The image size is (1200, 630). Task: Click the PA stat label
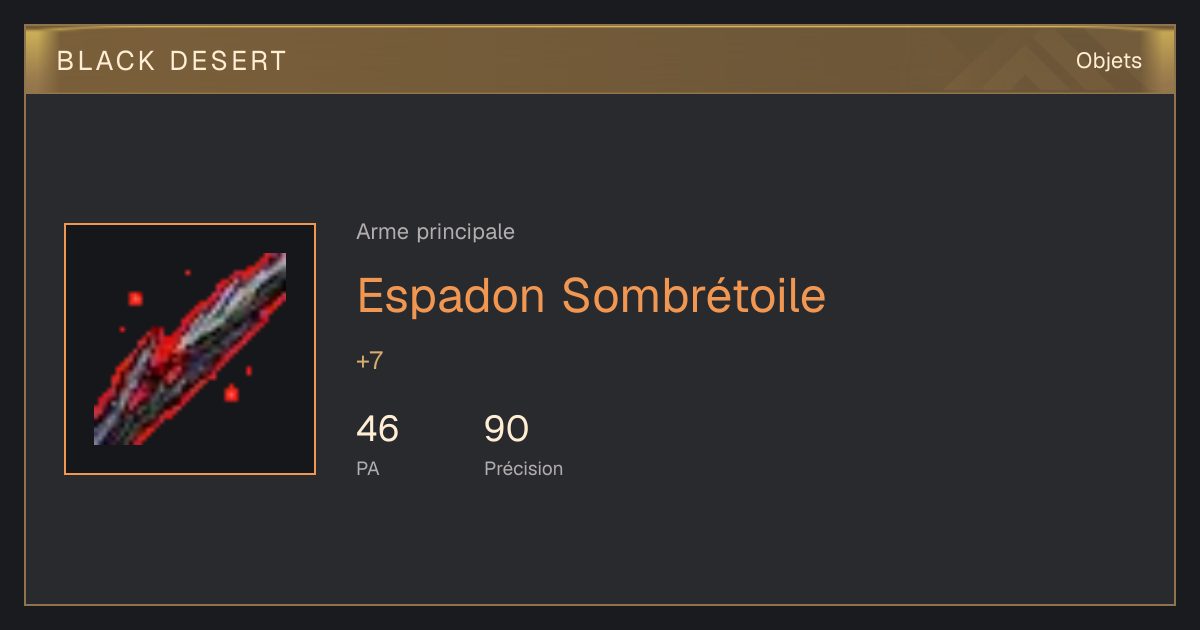click(x=368, y=468)
